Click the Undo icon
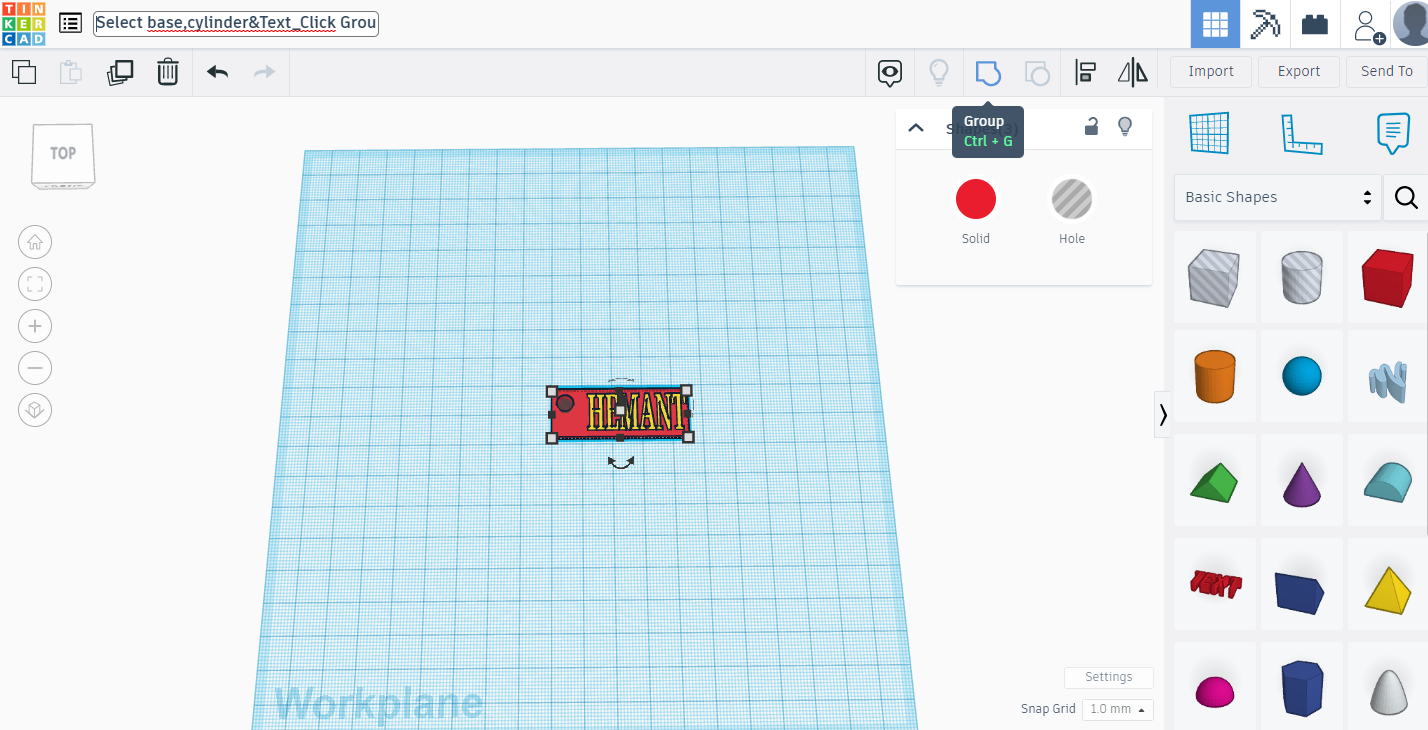 [216, 72]
